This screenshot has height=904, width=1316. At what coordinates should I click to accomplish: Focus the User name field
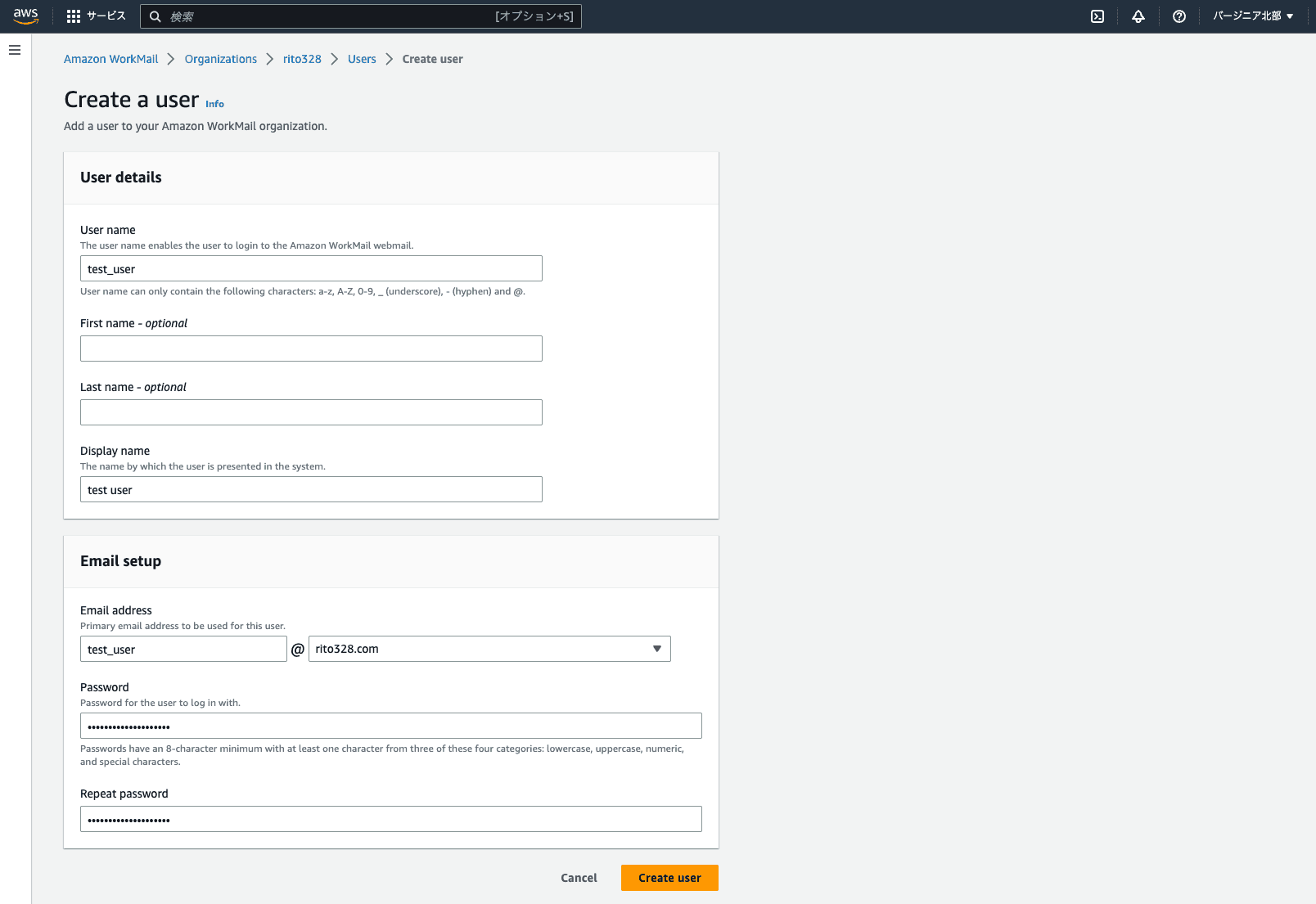click(311, 268)
